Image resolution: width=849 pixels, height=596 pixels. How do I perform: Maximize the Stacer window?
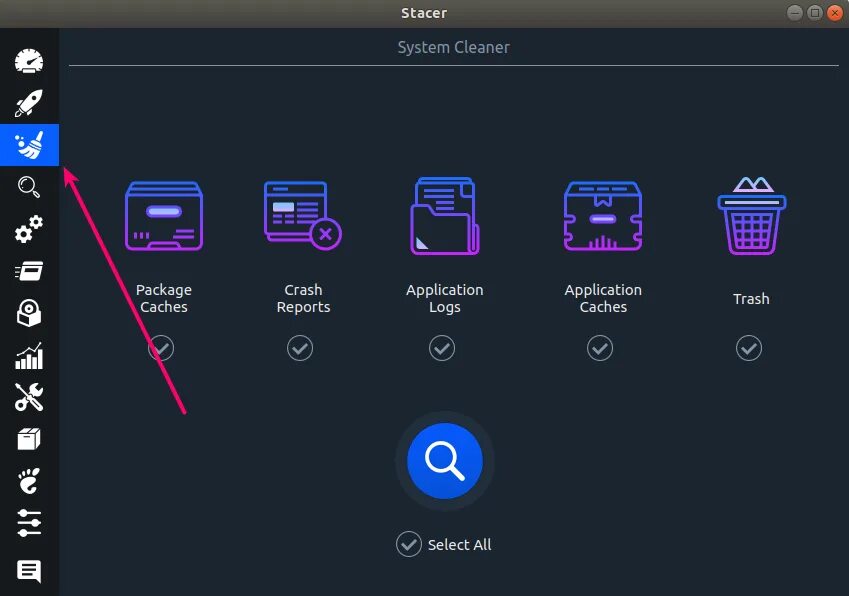[x=815, y=13]
